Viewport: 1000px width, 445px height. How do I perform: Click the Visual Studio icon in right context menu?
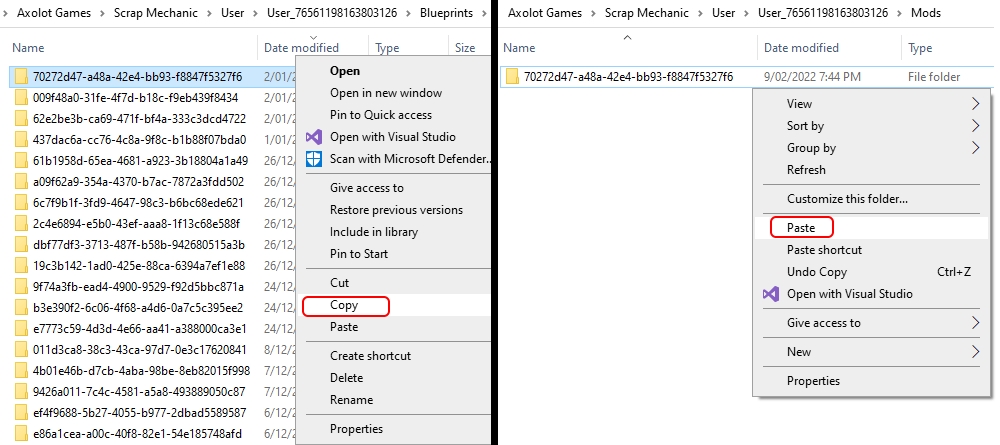click(771, 294)
